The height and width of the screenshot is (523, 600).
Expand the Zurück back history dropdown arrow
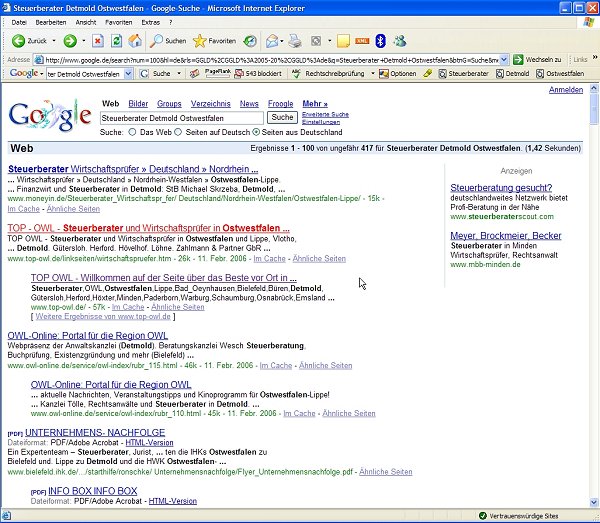tap(53, 41)
